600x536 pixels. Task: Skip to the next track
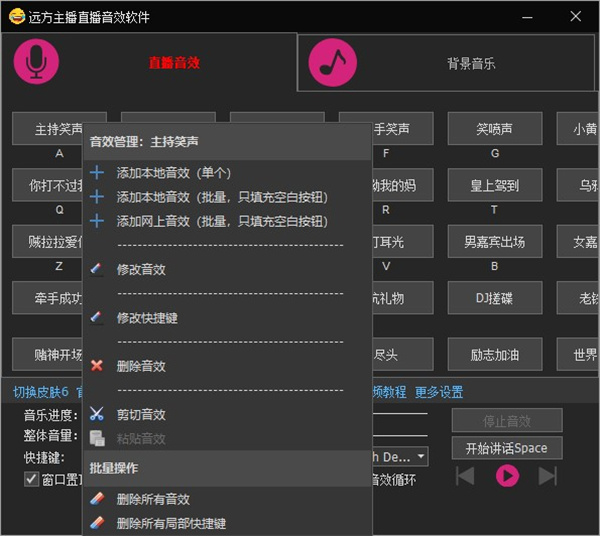548,476
